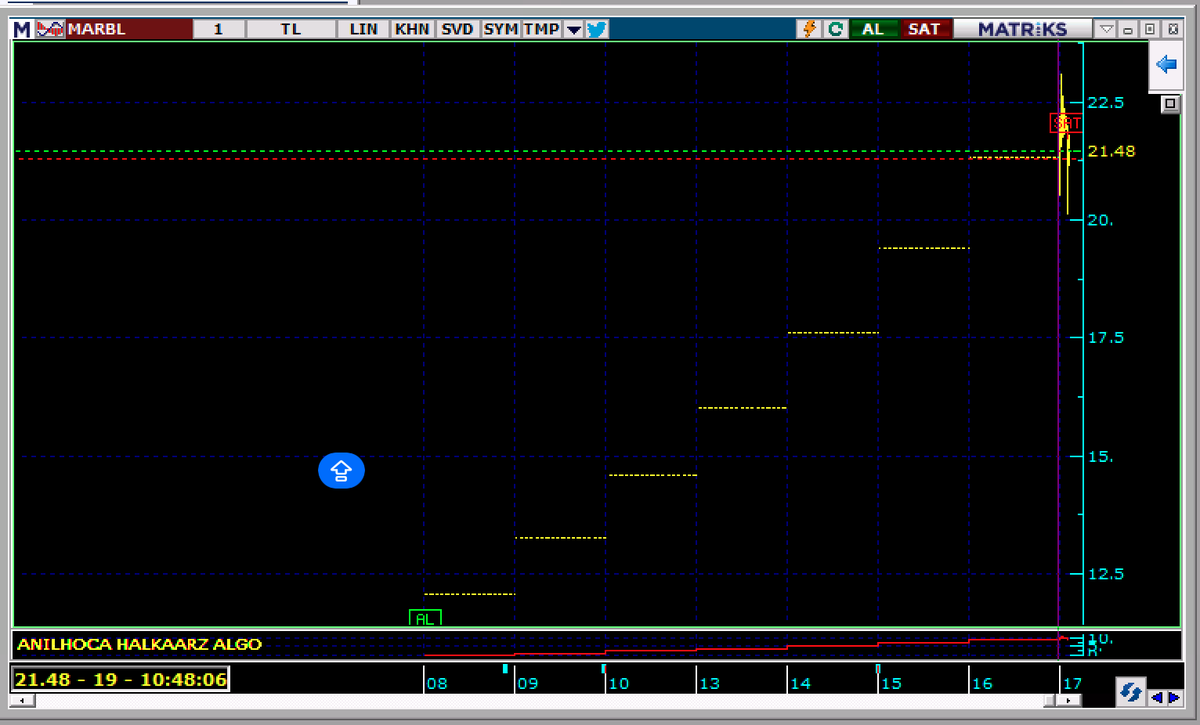Click the 21.48 price label

(1112, 151)
